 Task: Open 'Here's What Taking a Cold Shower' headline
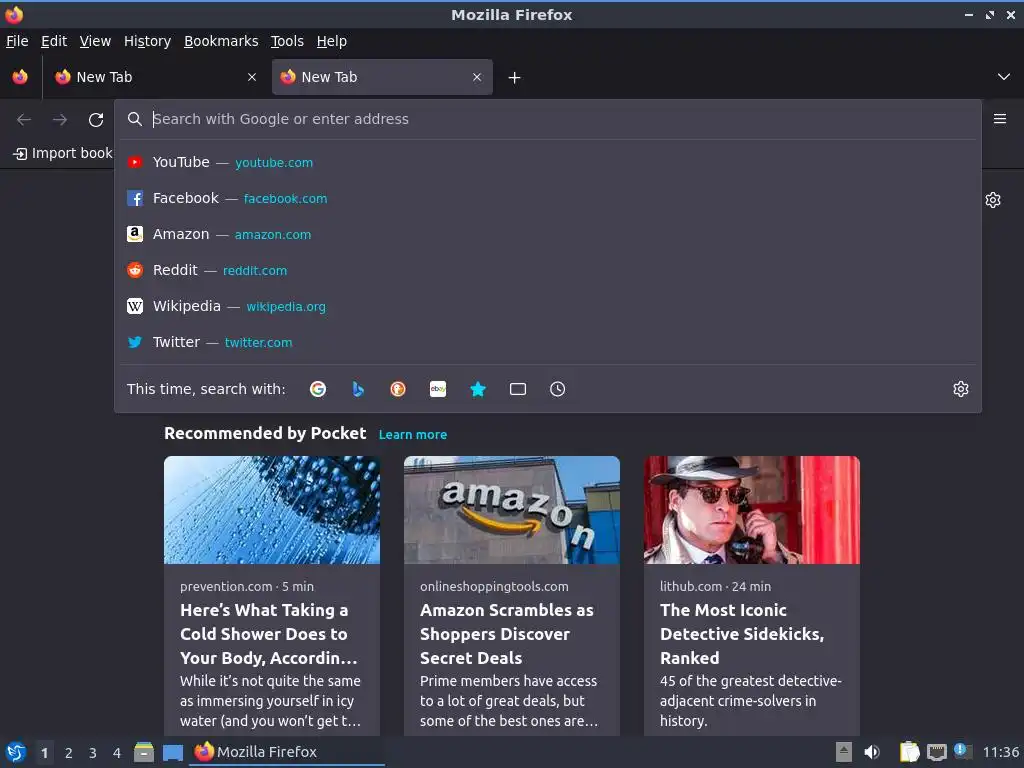268,634
